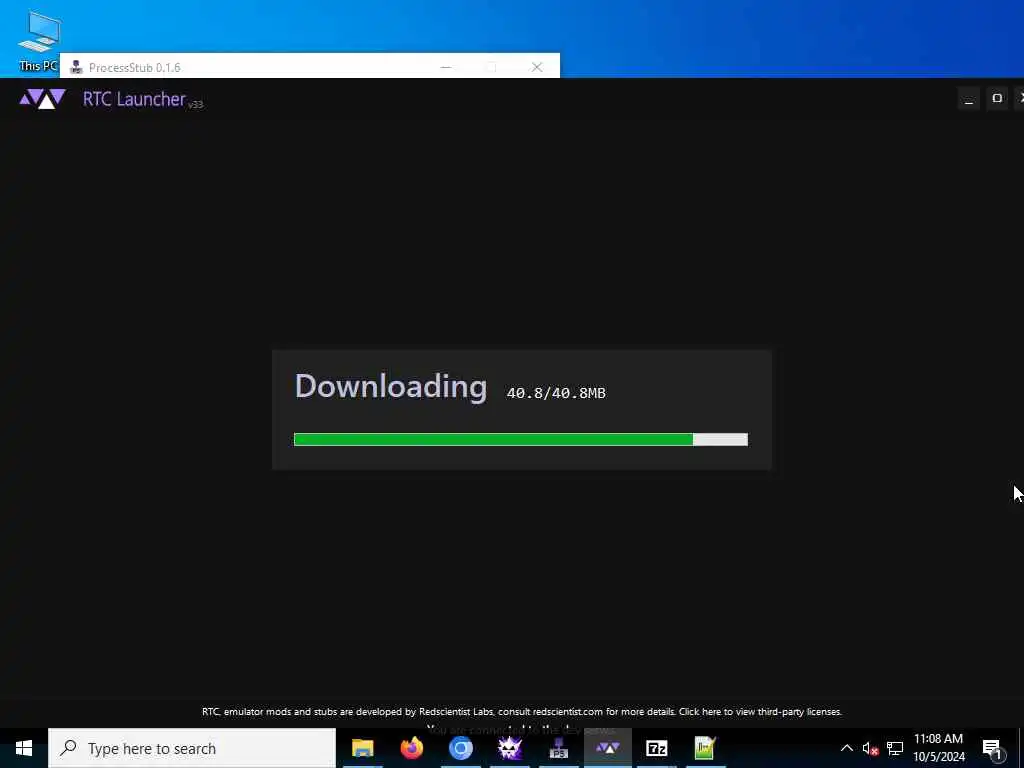Maximize the RTC Launcher window
The width and height of the screenshot is (1024, 768).
997,99
